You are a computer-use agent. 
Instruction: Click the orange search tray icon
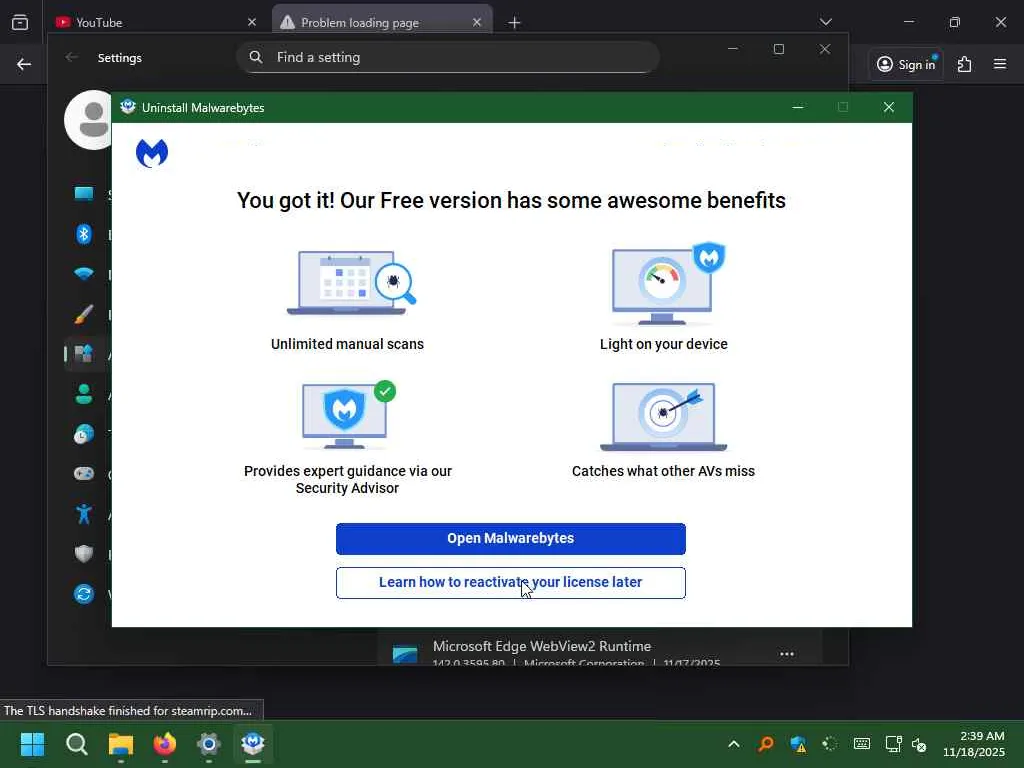pyautogui.click(x=766, y=744)
